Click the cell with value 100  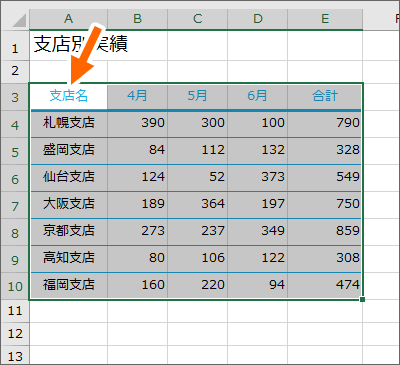click(x=258, y=124)
